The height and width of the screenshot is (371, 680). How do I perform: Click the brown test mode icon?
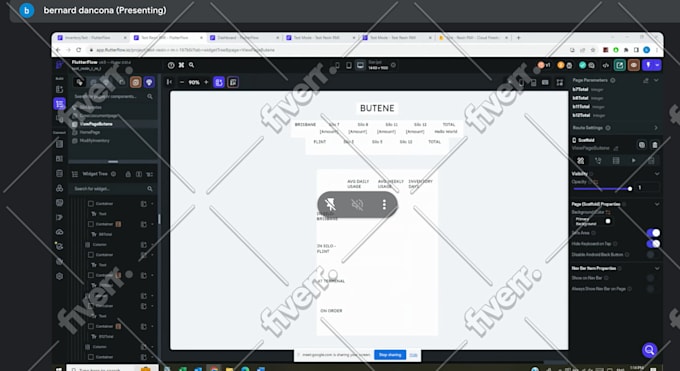coord(634,65)
